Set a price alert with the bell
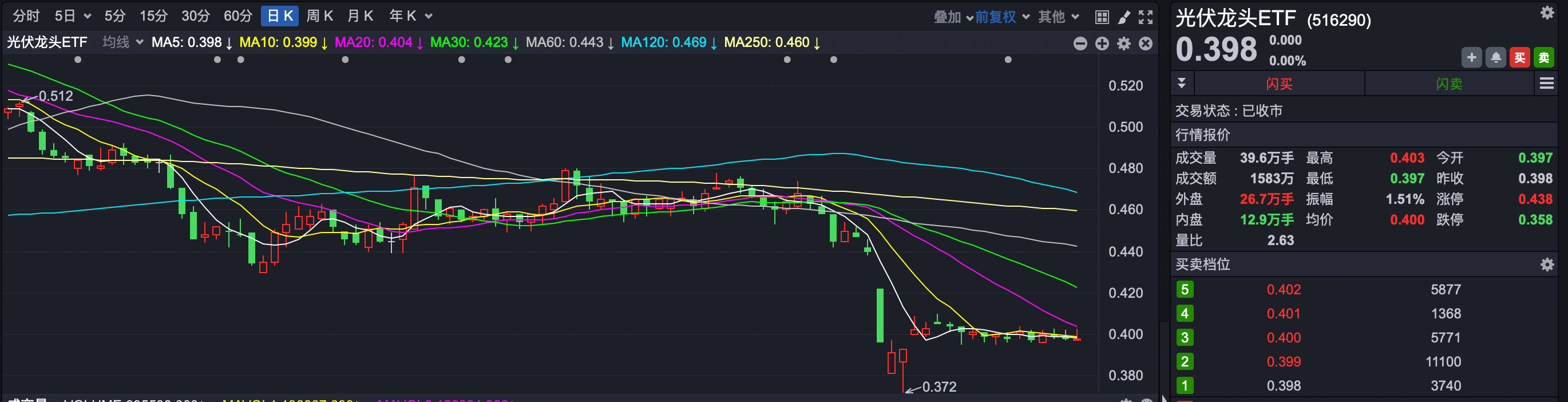The width and height of the screenshot is (1568, 402). 1495,58
